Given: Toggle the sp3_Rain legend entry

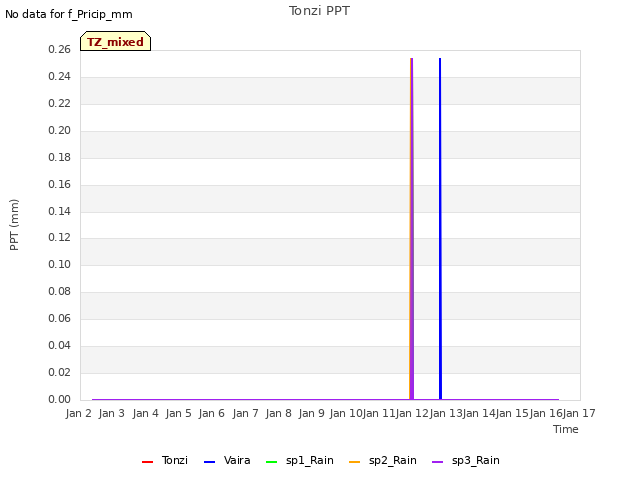Looking at the screenshot, I should [x=466, y=461].
